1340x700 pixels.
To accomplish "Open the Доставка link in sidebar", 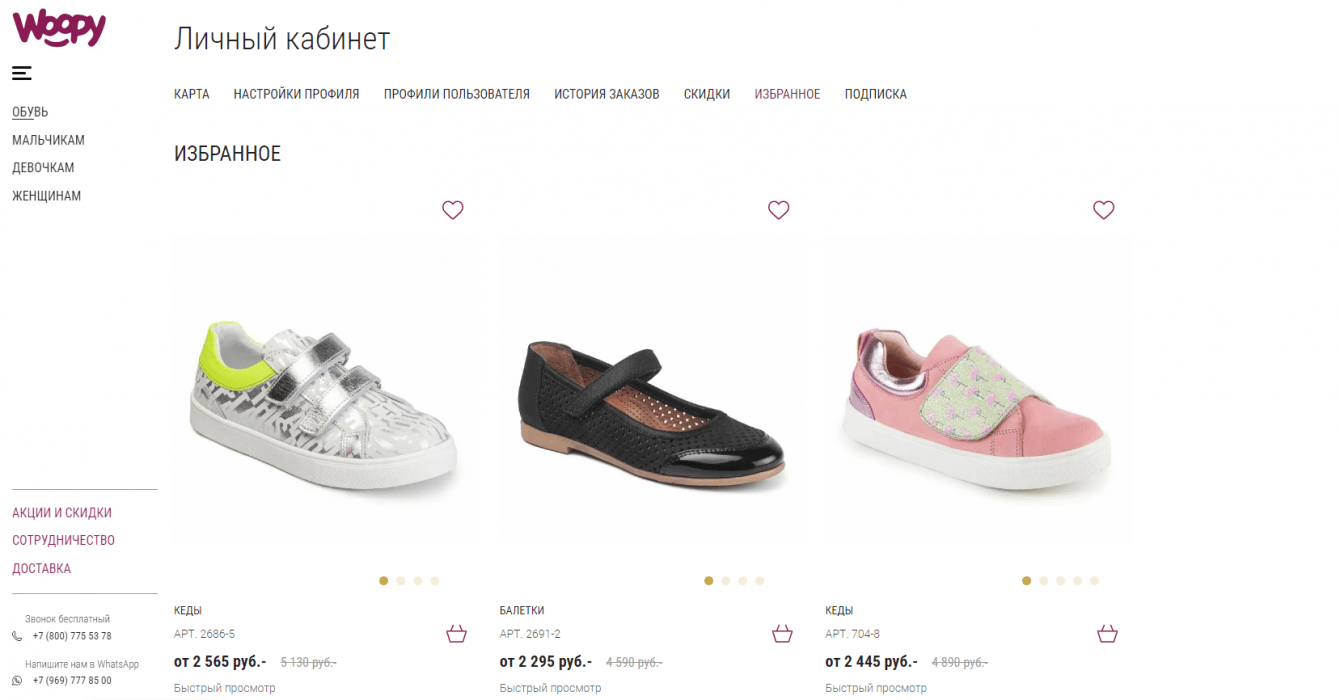I will coord(41,569).
